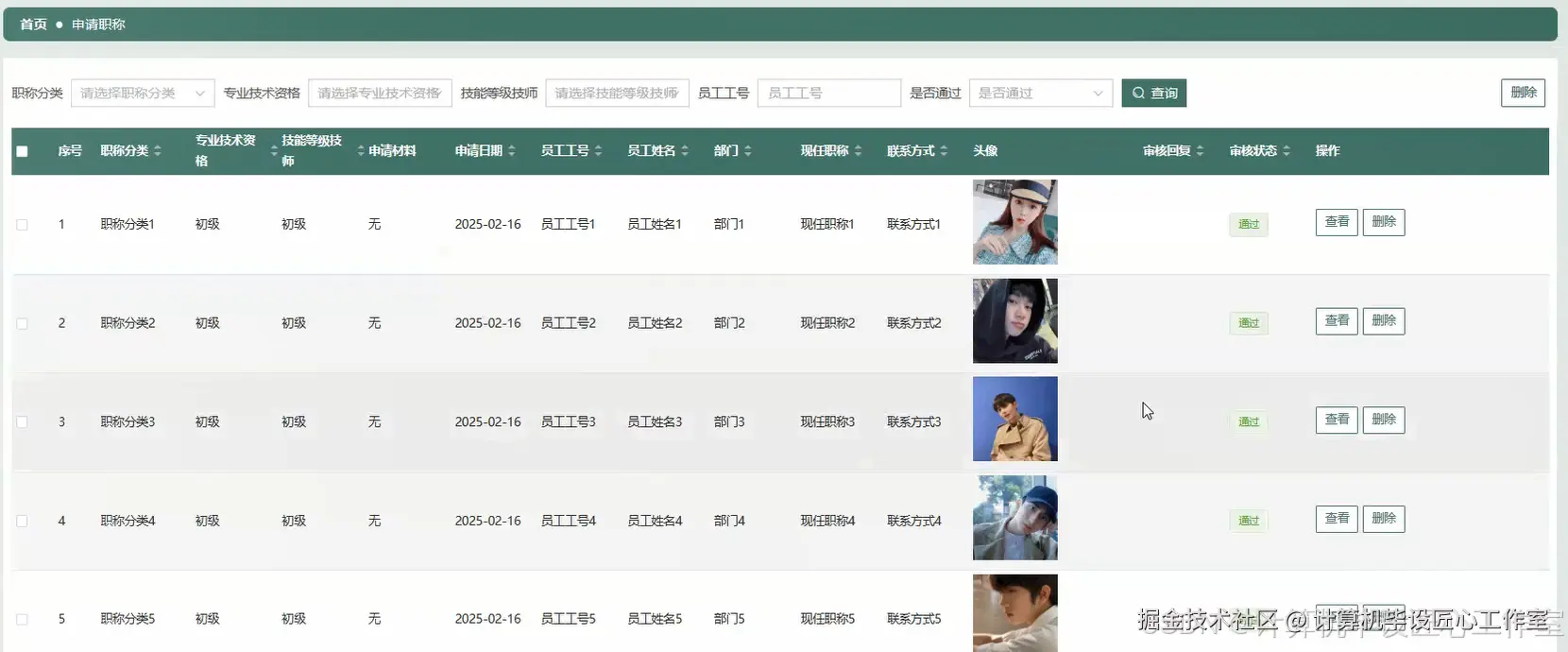The width and height of the screenshot is (1568, 652).
Task: Sort by 审核回复 column arrows
Action: coord(1200,151)
